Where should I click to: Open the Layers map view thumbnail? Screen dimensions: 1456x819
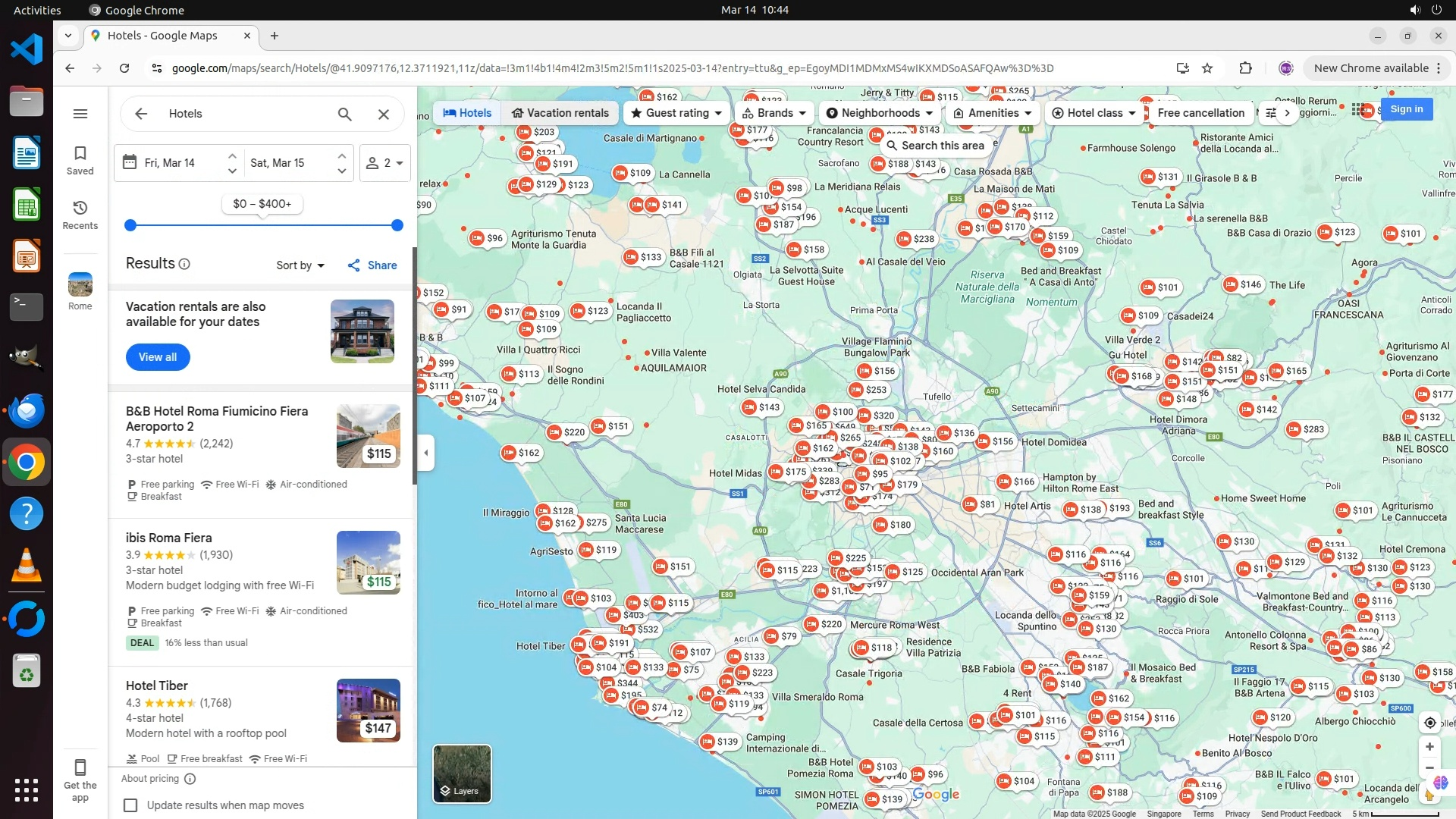tap(462, 773)
